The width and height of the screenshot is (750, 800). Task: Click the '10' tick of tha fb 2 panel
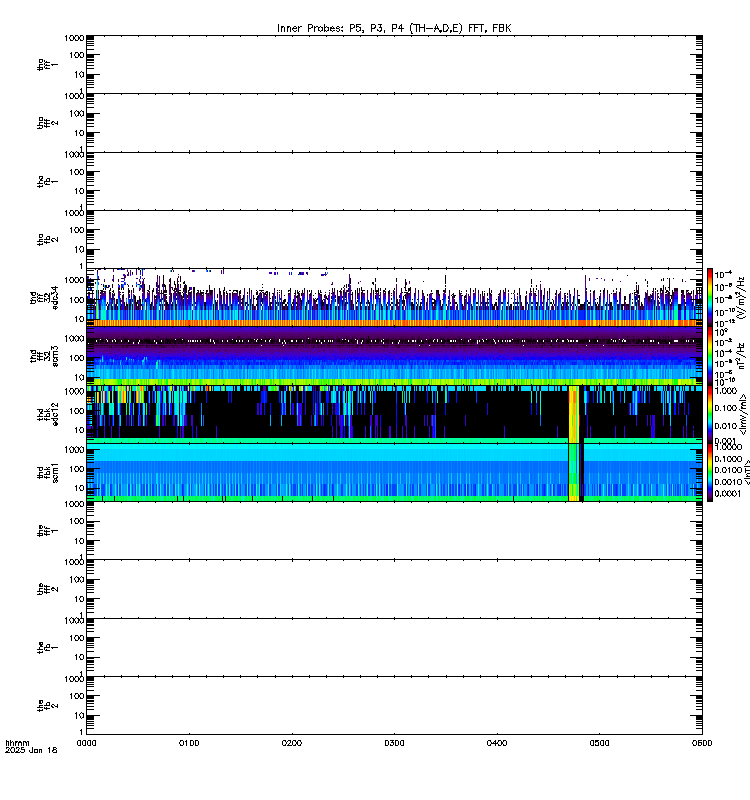click(79, 249)
